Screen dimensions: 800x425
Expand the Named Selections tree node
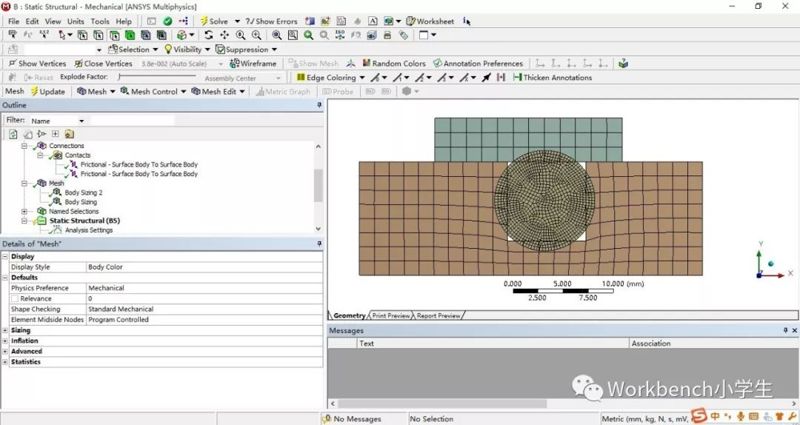pyautogui.click(x=24, y=211)
